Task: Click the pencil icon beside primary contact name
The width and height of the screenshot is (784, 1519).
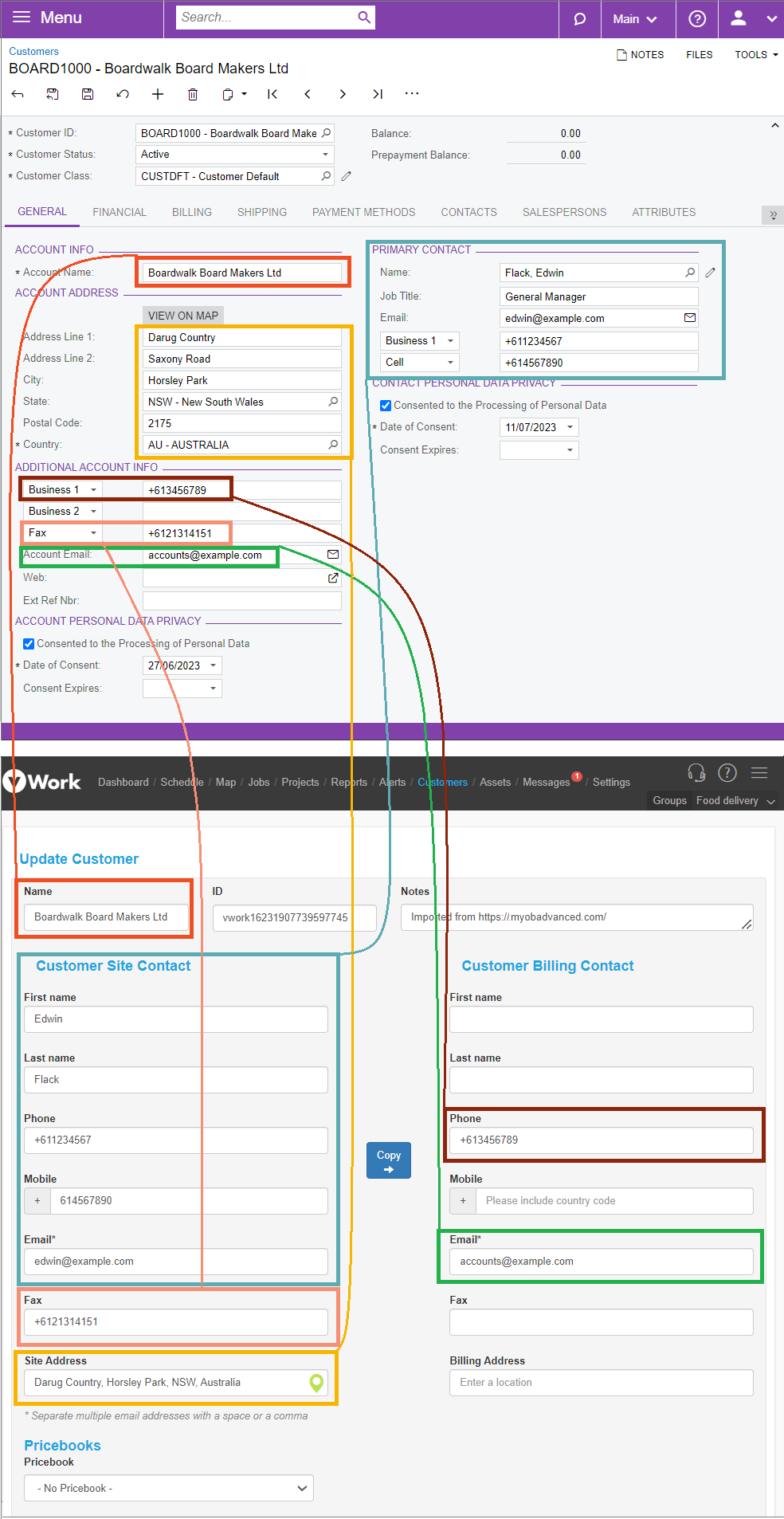Action: click(711, 273)
